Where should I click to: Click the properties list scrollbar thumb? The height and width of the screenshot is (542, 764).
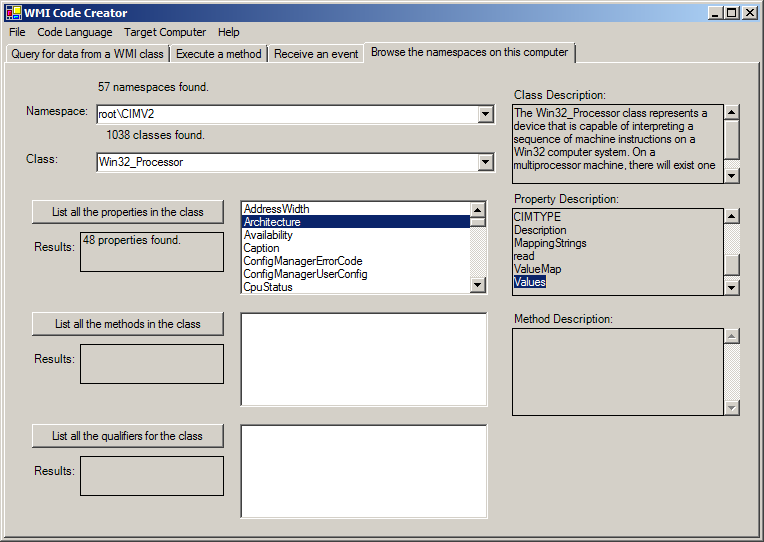coord(478,222)
